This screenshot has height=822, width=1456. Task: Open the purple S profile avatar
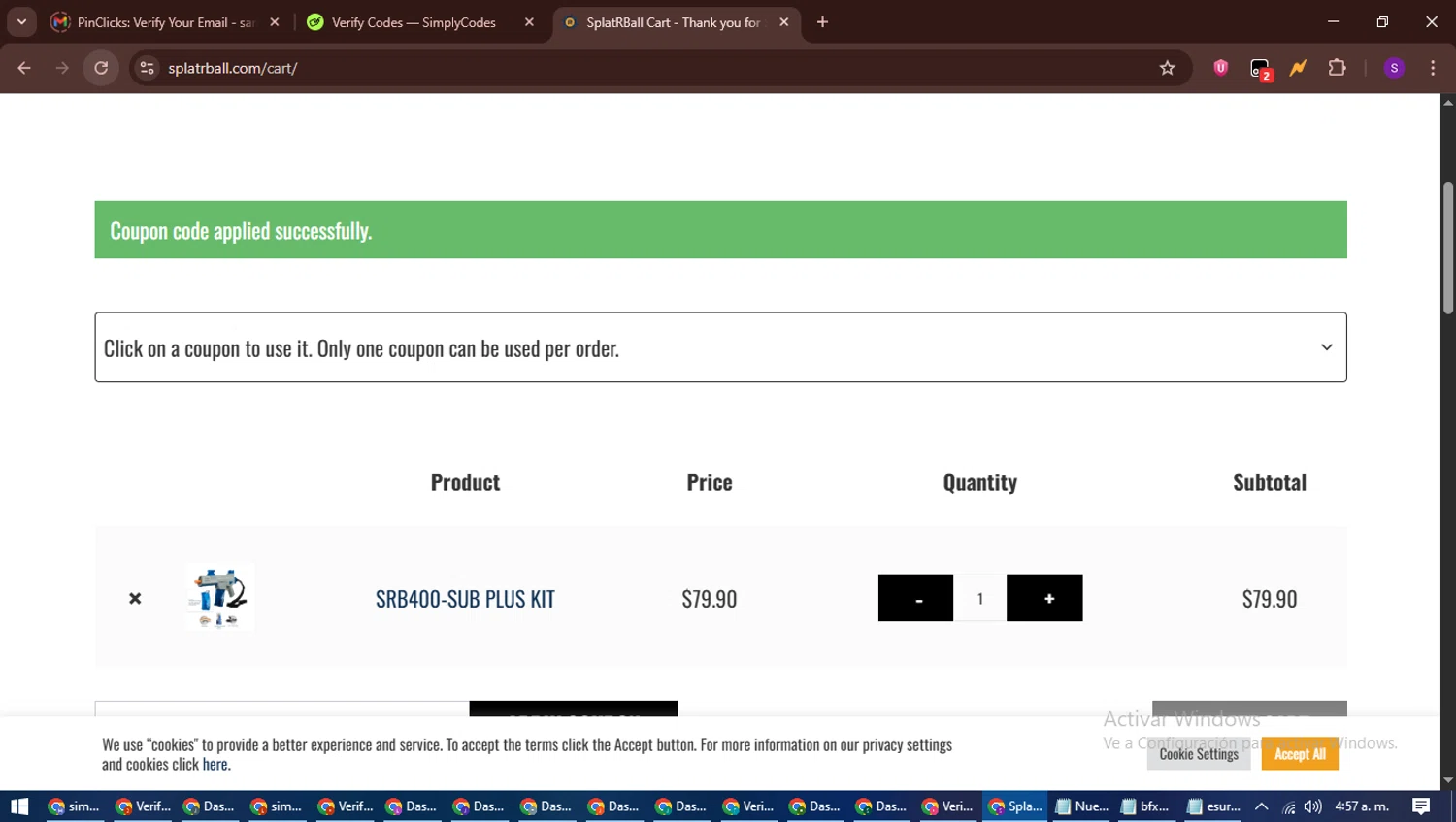pos(1394,68)
